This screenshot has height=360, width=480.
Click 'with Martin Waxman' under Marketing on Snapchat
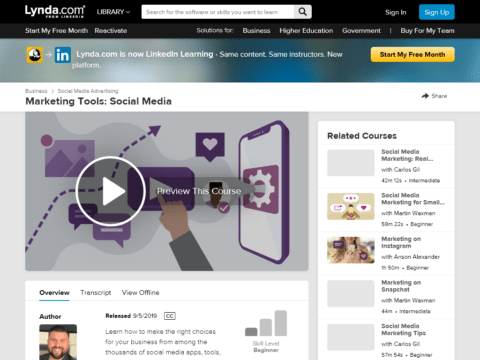pyautogui.click(x=408, y=300)
